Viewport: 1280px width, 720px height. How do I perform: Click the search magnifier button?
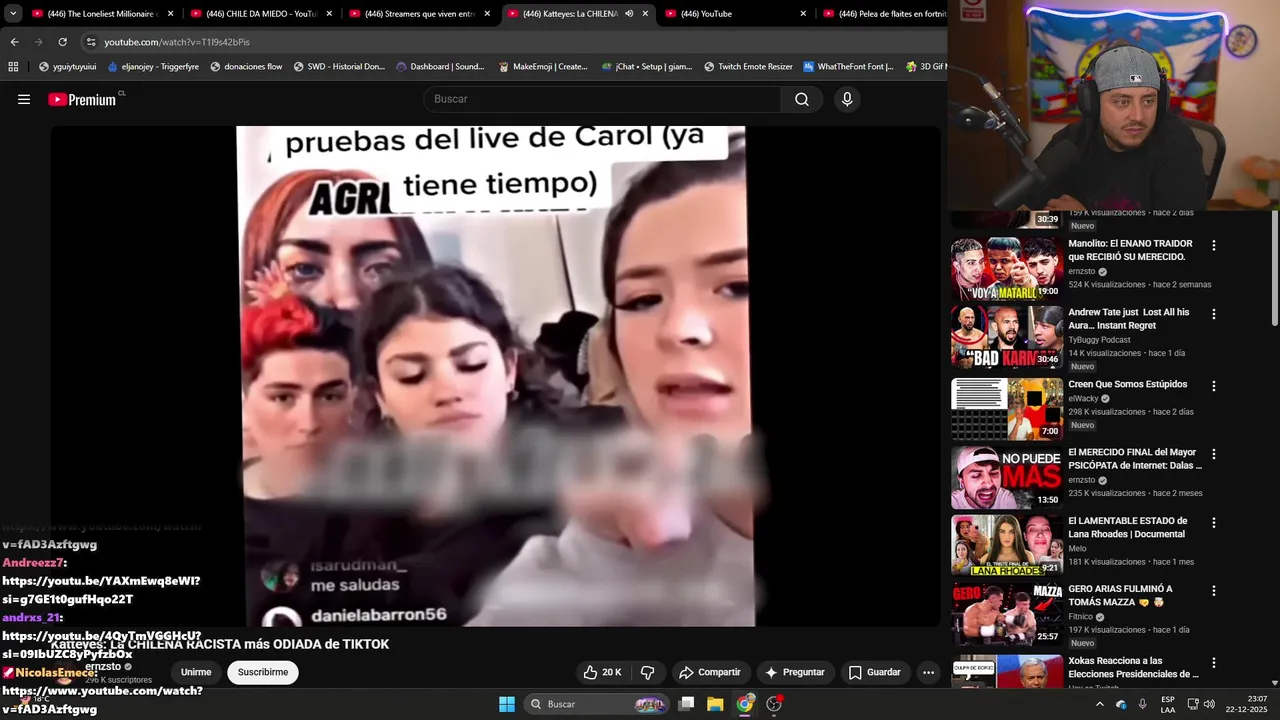click(x=802, y=99)
